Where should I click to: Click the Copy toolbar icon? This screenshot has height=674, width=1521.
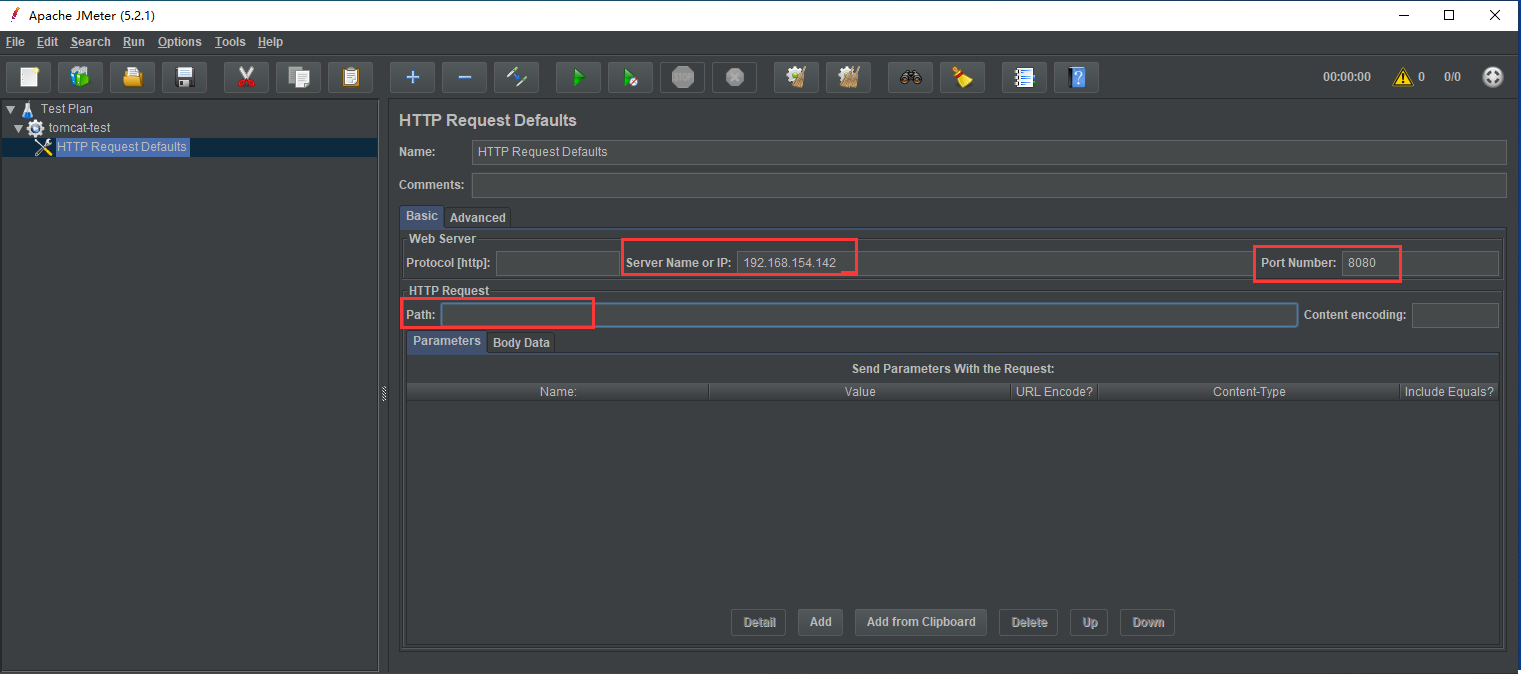(x=298, y=77)
